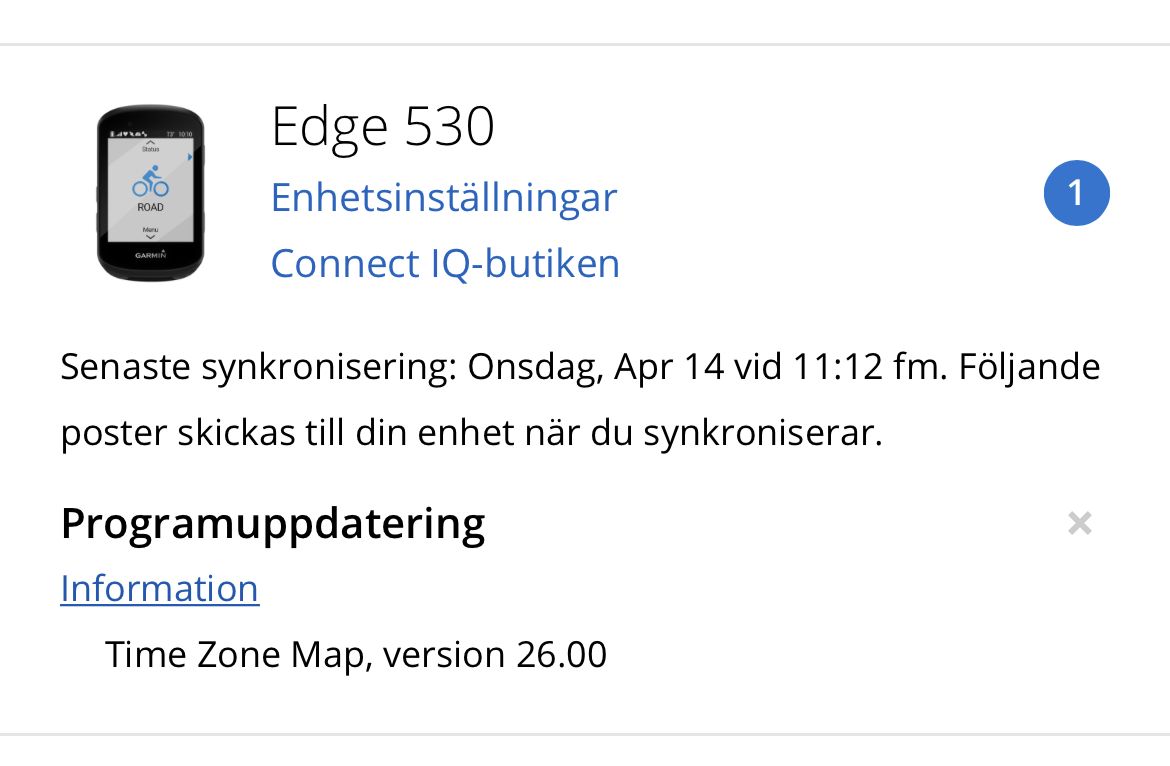Click the blue notification badge showing 1
The height and width of the screenshot is (766, 1170).
click(x=1076, y=192)
